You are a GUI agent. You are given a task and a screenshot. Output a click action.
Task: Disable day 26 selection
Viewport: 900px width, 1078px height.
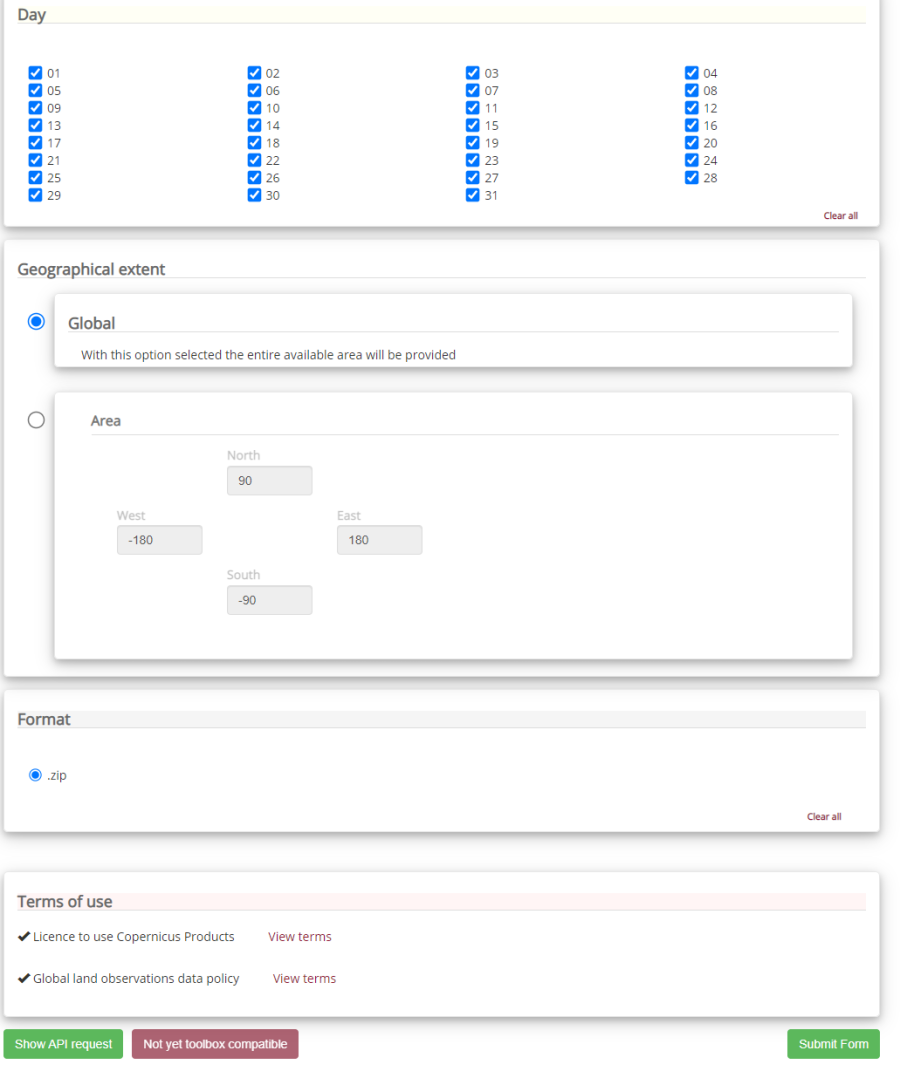[x=254, y=177]
